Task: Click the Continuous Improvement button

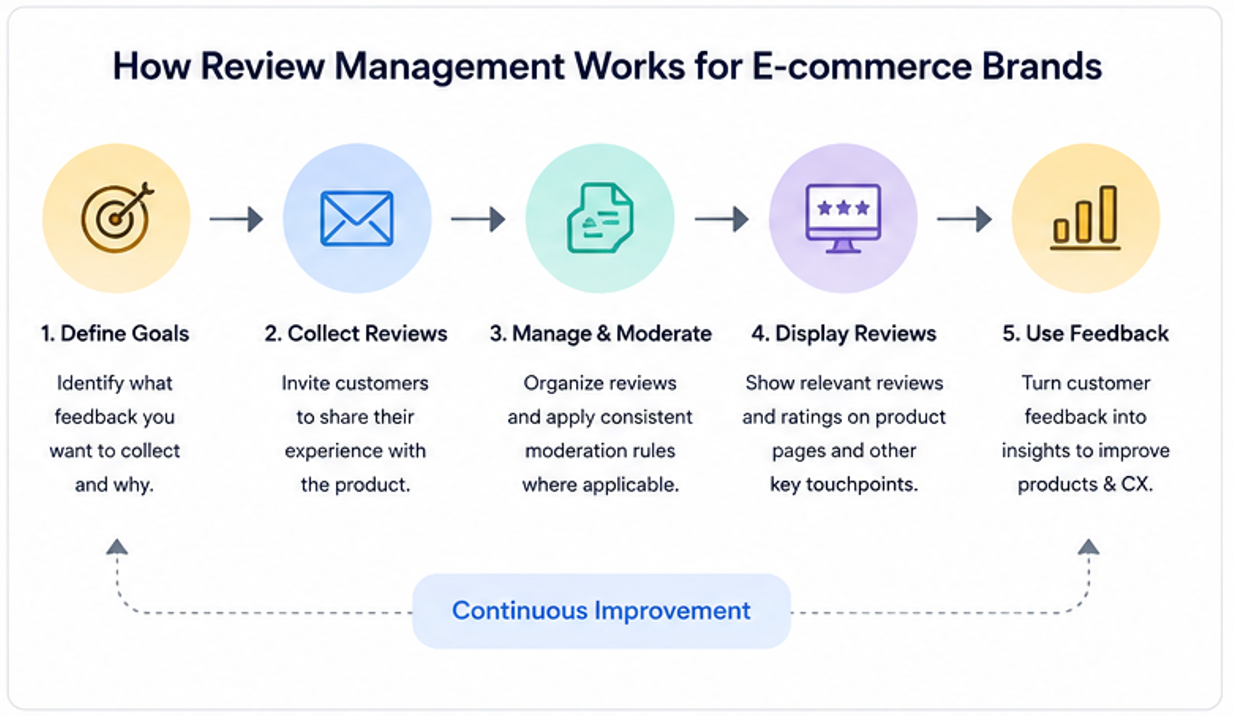Action: (601, 610)
